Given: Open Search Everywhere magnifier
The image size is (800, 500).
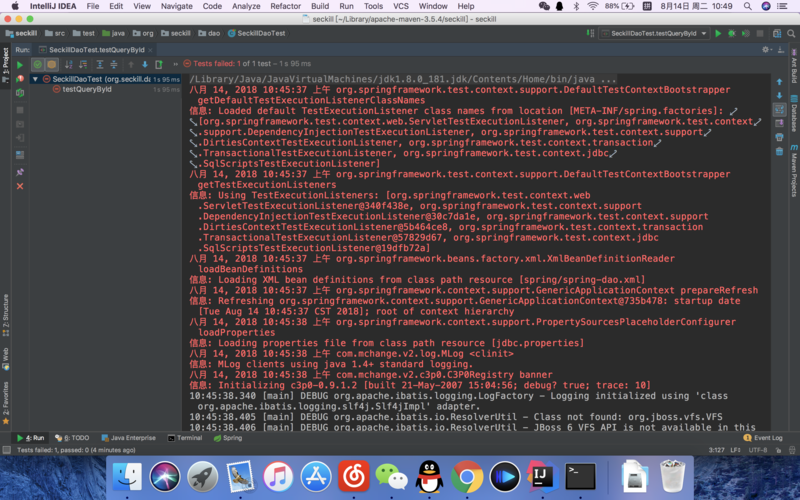Looking at the screenshot, I should click(x=791, y=33).
